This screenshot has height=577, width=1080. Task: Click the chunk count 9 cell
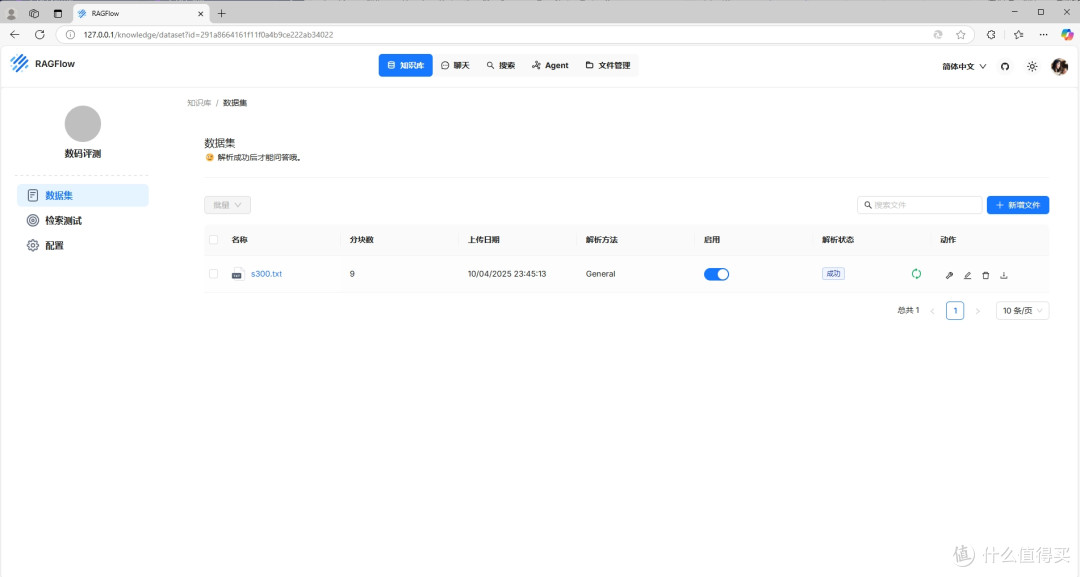352,274
